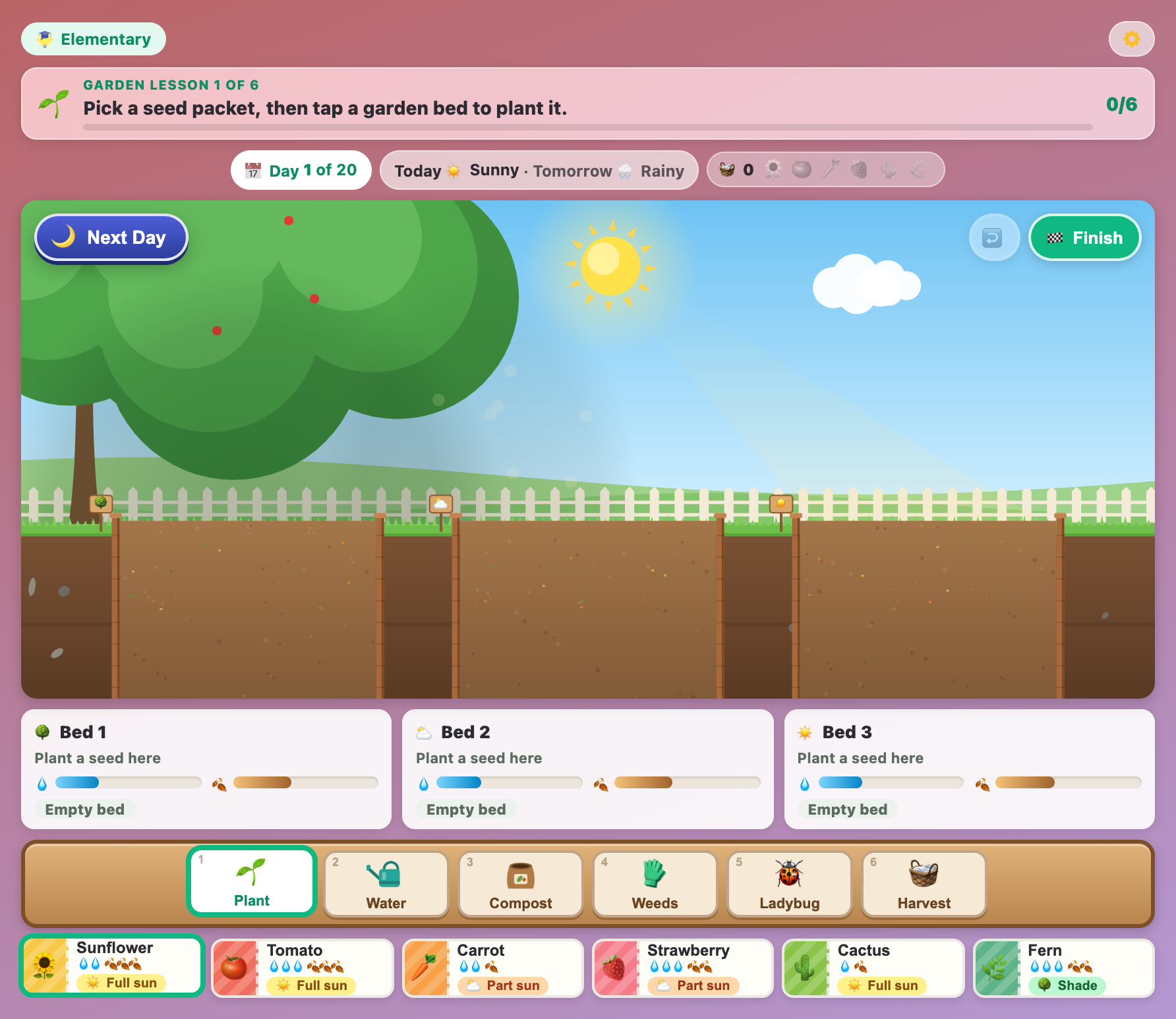
Task: Choose the Sunflower seed packet
Action: coord(112,966)
